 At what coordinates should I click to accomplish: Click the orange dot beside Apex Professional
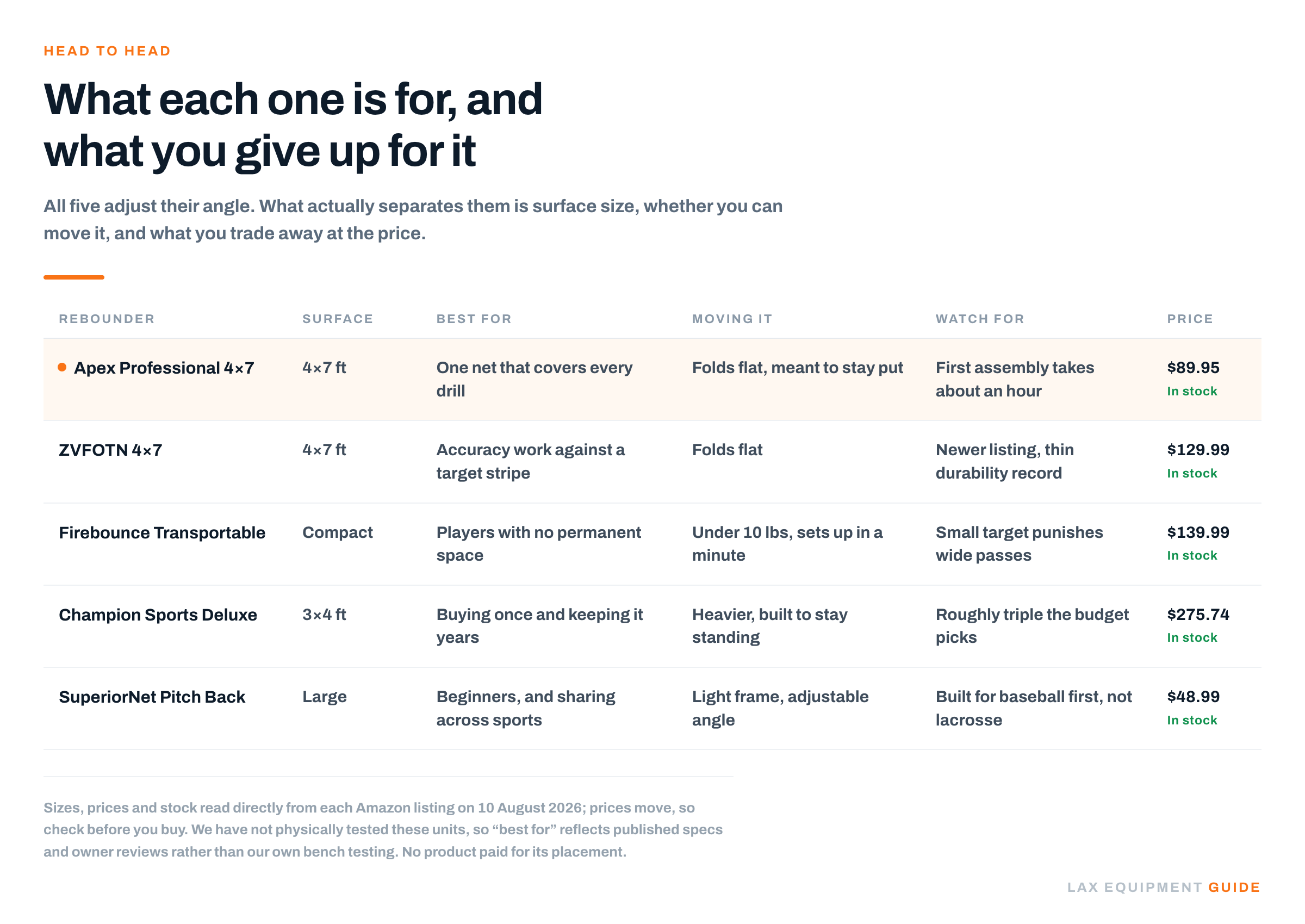pyautogui.click(x=62, y=367)
